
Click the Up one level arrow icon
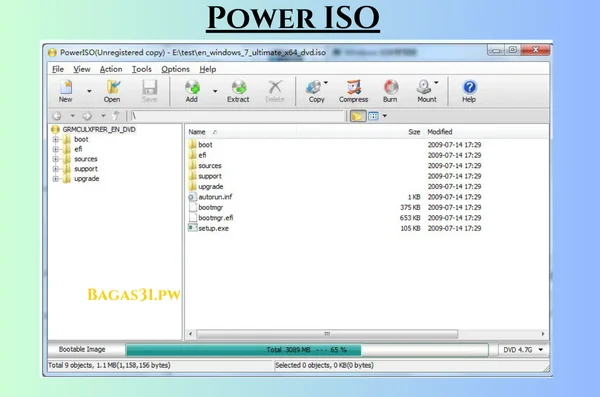[116, 116]
